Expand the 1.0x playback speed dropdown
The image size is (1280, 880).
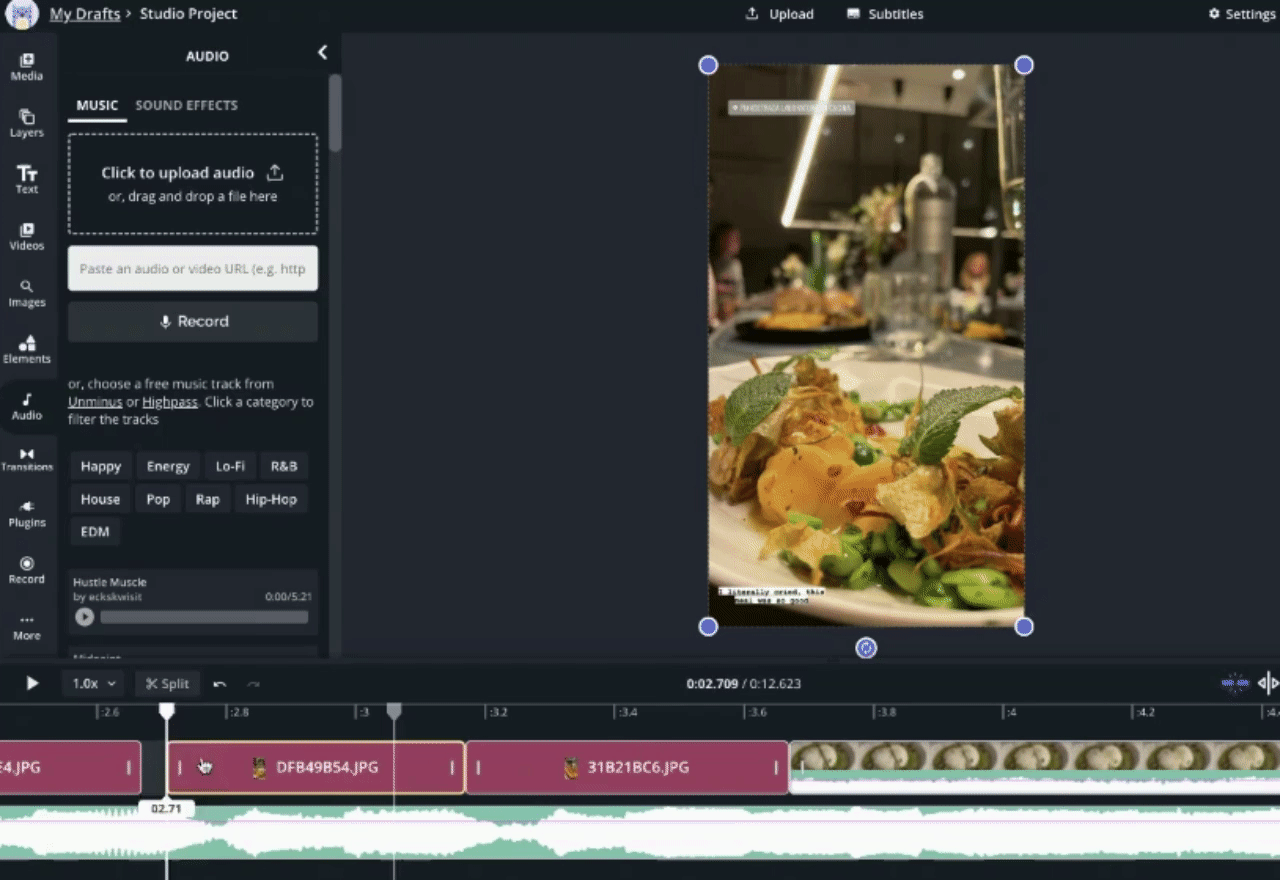point(94,684)
